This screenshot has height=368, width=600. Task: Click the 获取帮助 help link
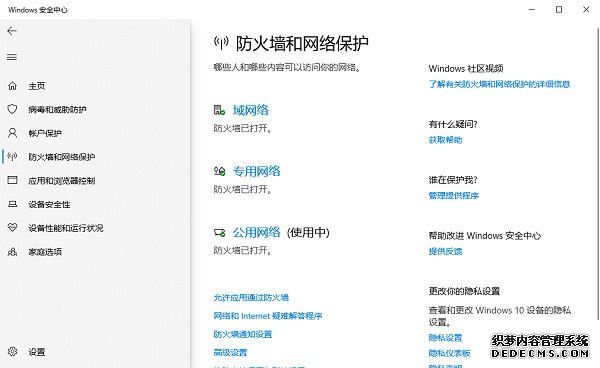[x=445, y=140]
